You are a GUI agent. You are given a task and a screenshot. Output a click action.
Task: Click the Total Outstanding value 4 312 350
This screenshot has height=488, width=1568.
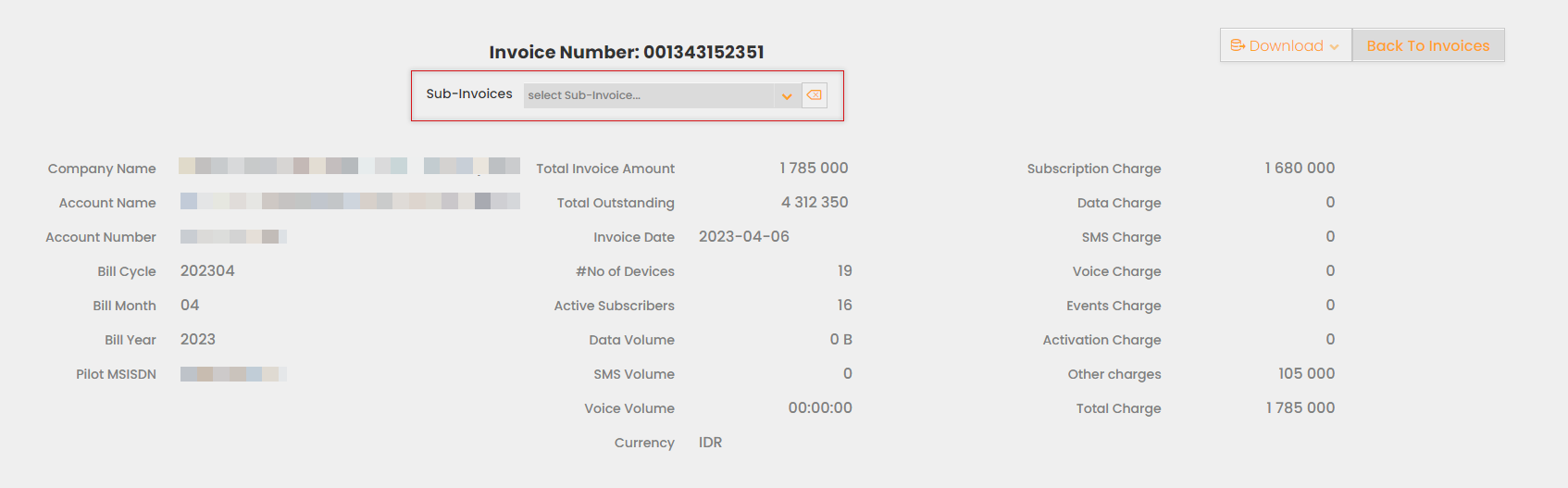(x=815, y=202)
